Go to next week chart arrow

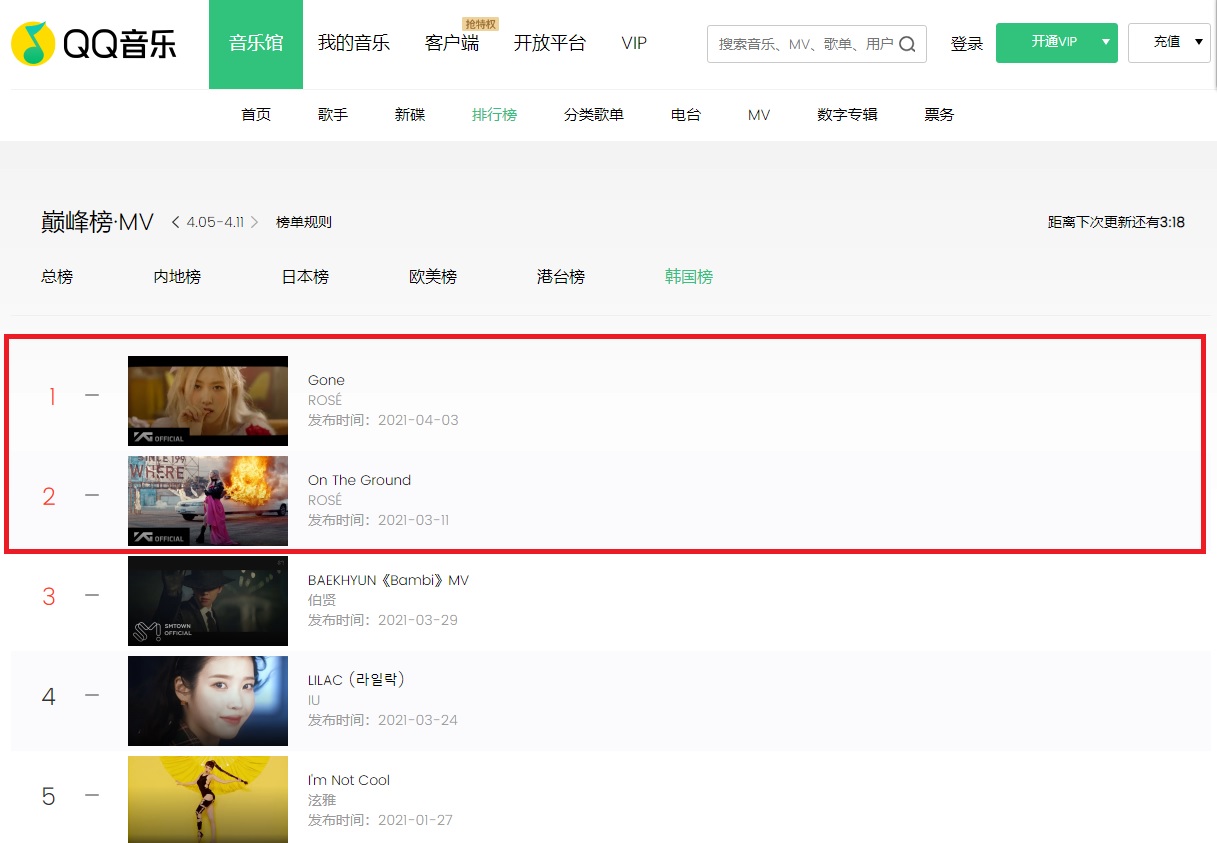[x=254, y=222]
